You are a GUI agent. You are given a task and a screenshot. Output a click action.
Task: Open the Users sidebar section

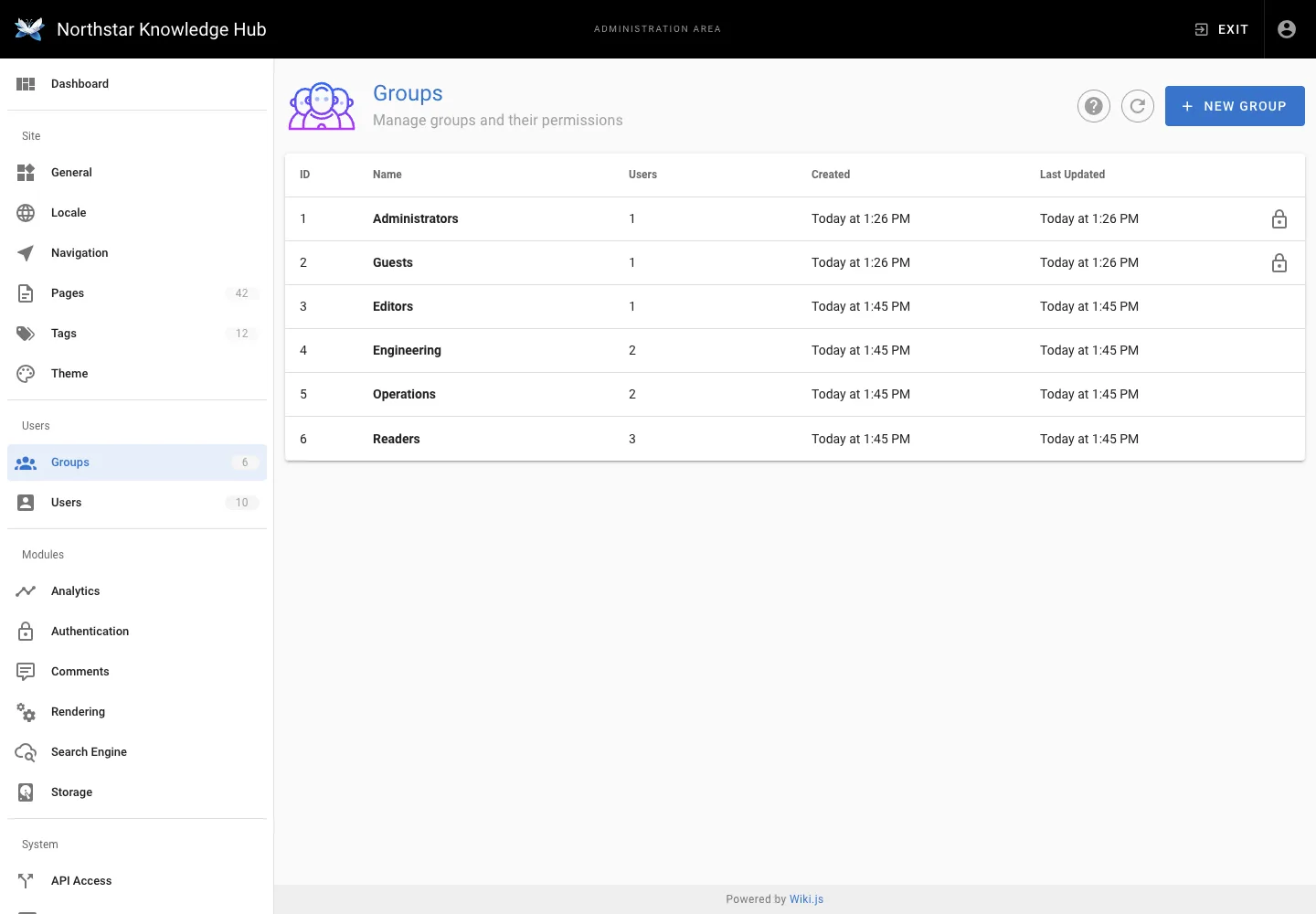(137, 503)
